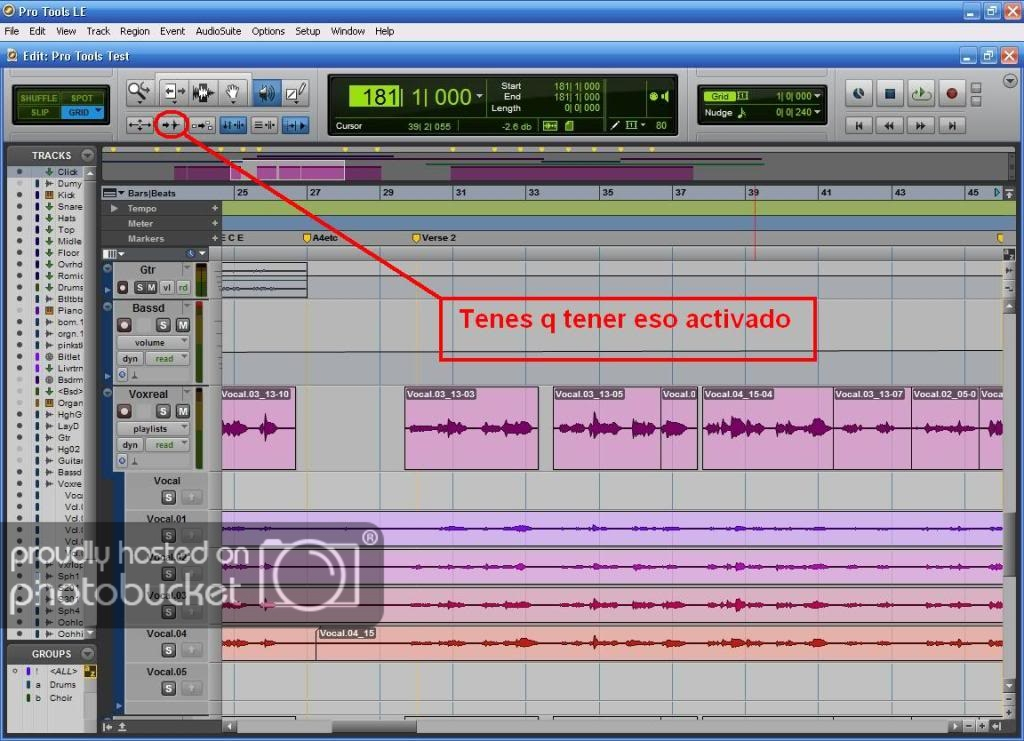Click the Bassd 'dyn' button

(130, 358)
